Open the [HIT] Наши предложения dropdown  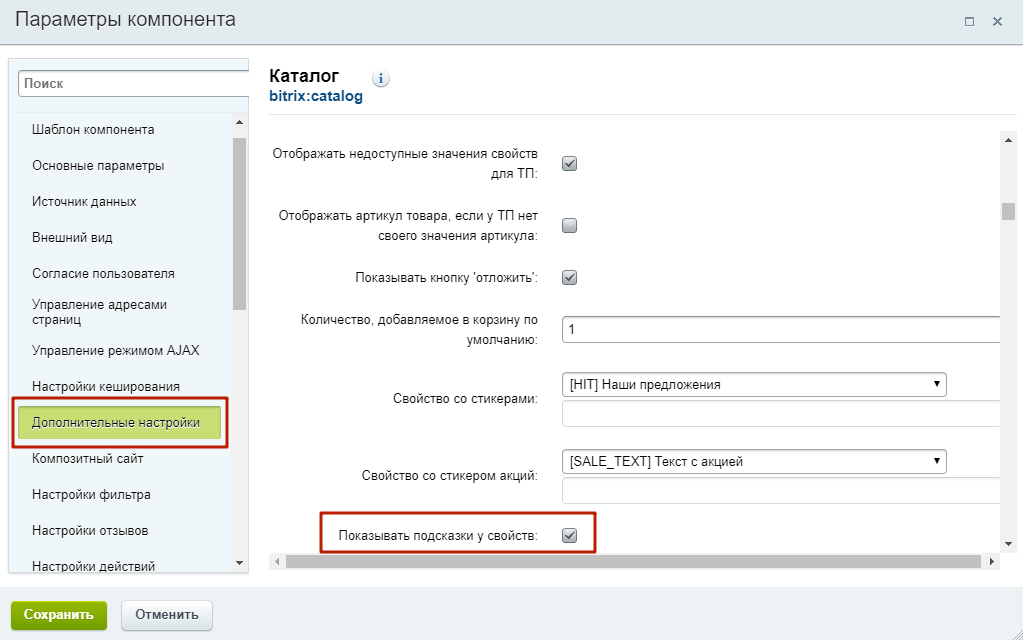click(x=754, y=384)
